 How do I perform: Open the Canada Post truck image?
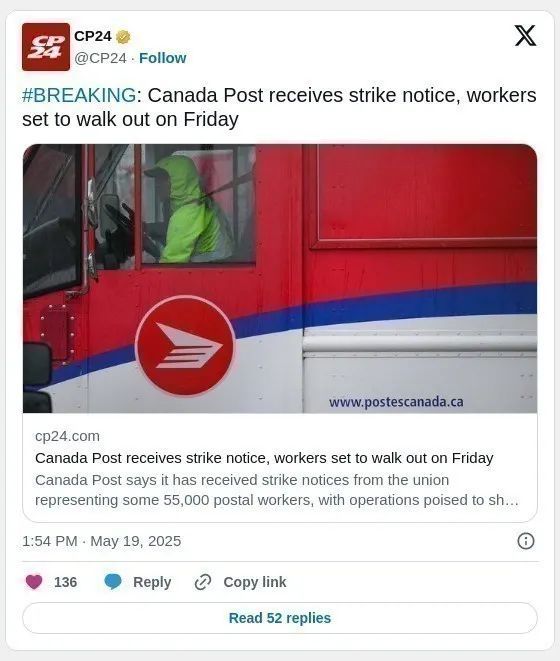[x=280, y=278]
